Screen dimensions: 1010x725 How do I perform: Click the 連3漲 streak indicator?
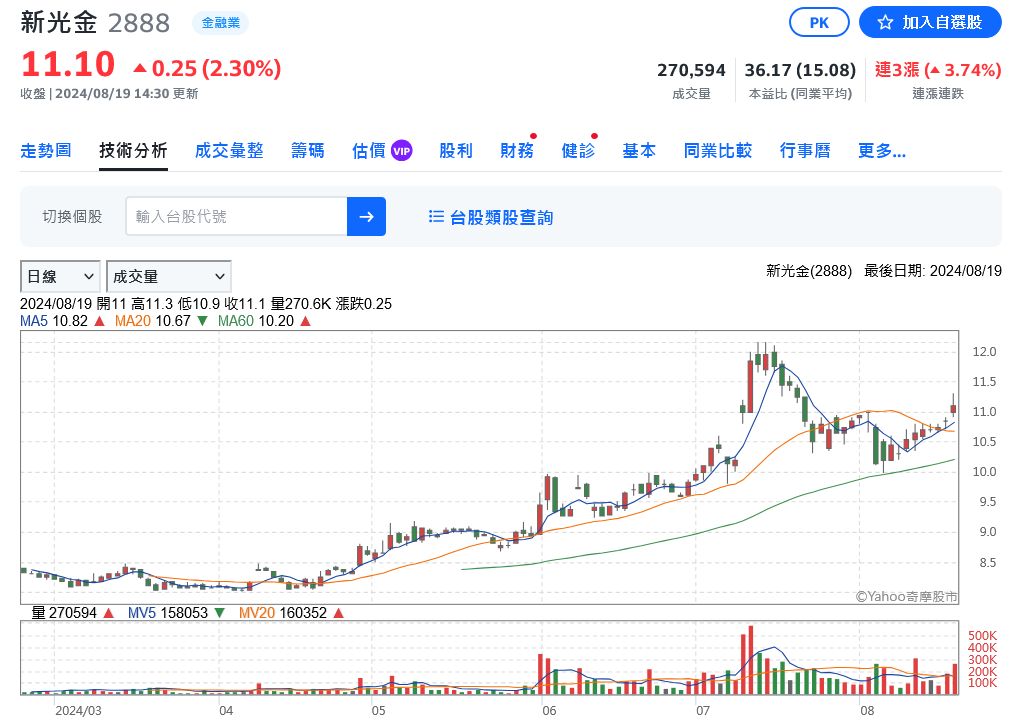tap(937, 70)
